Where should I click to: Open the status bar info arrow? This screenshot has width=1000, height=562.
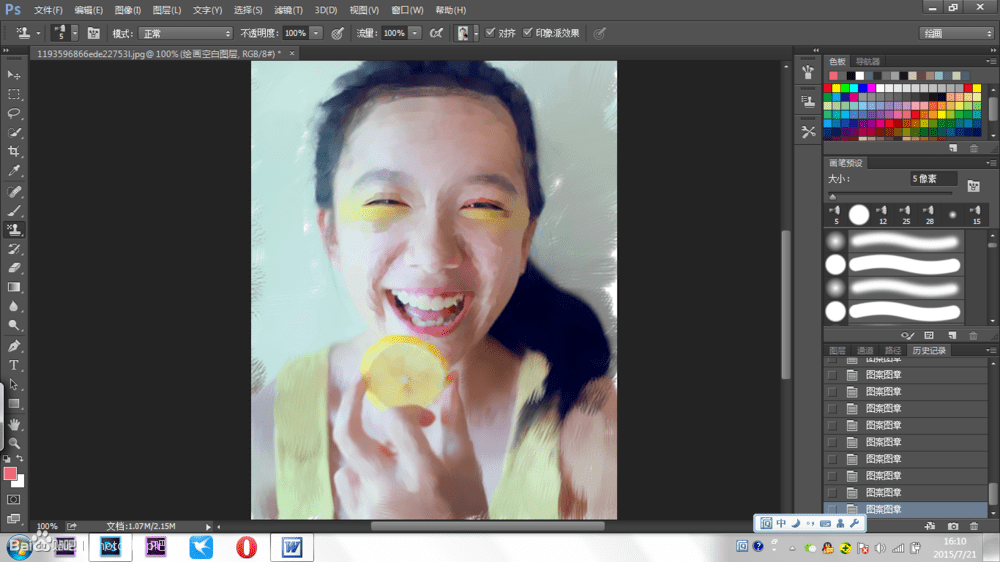(208, 526)
